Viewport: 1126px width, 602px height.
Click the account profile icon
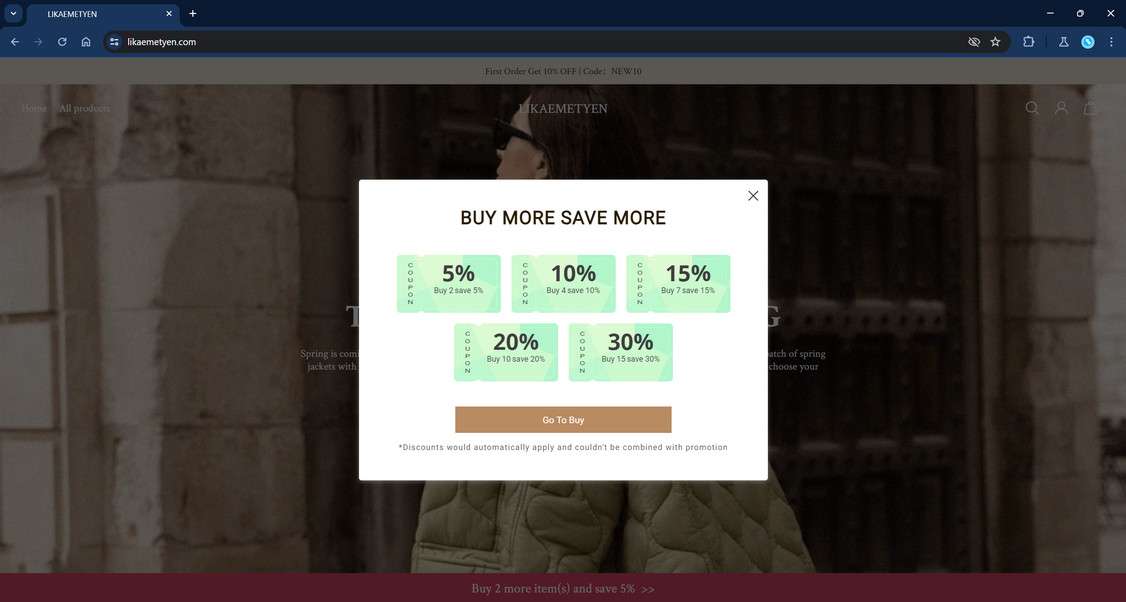(x=1061, y=108)
